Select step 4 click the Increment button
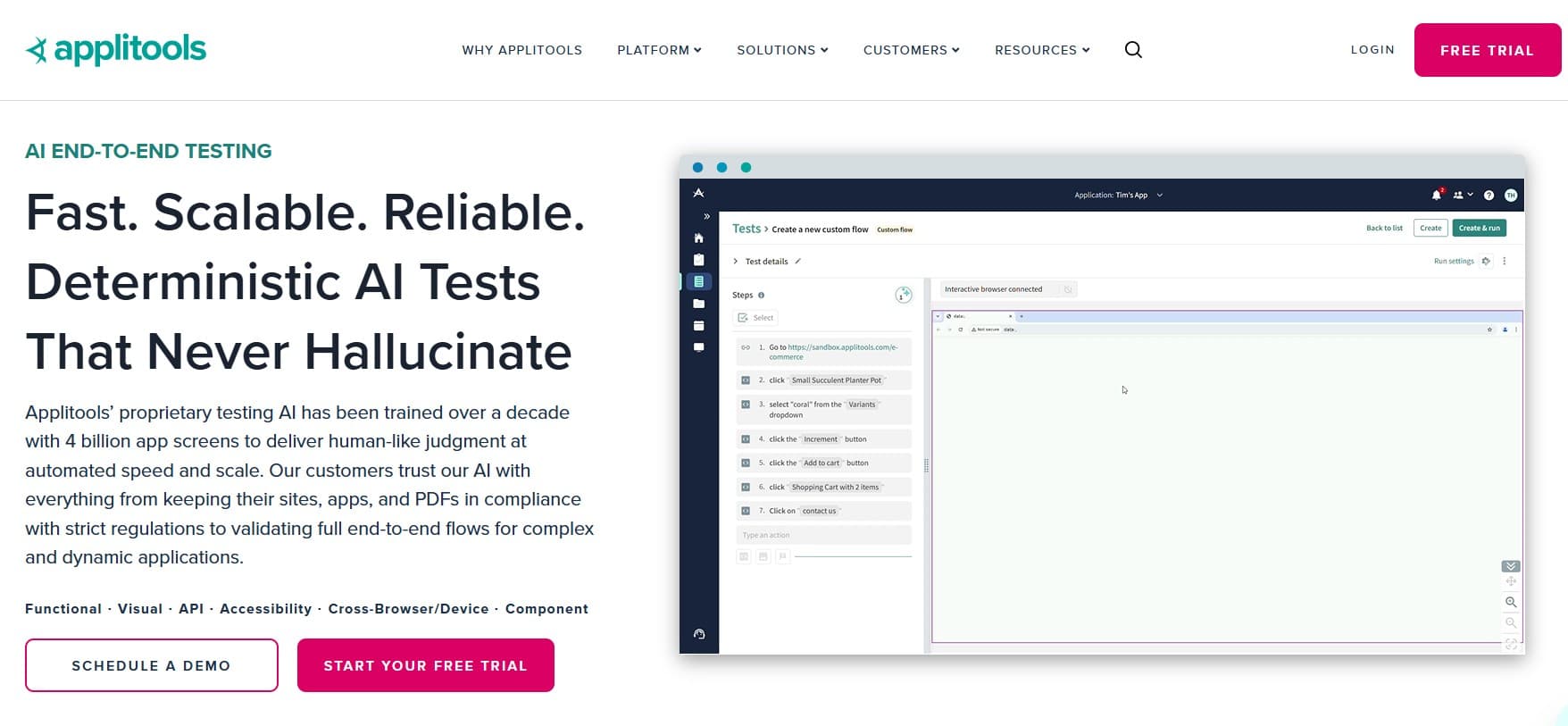 click(823, 439)
